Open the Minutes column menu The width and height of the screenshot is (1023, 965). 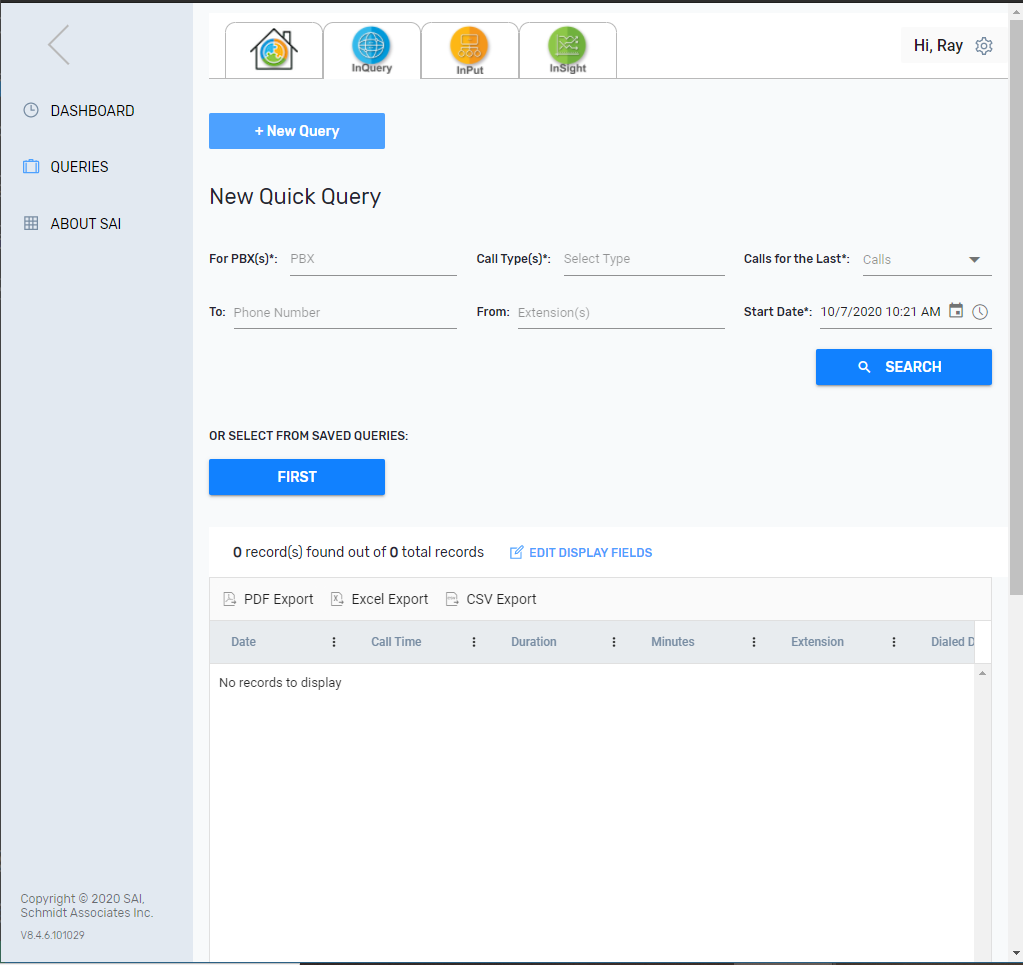[754, 642]
